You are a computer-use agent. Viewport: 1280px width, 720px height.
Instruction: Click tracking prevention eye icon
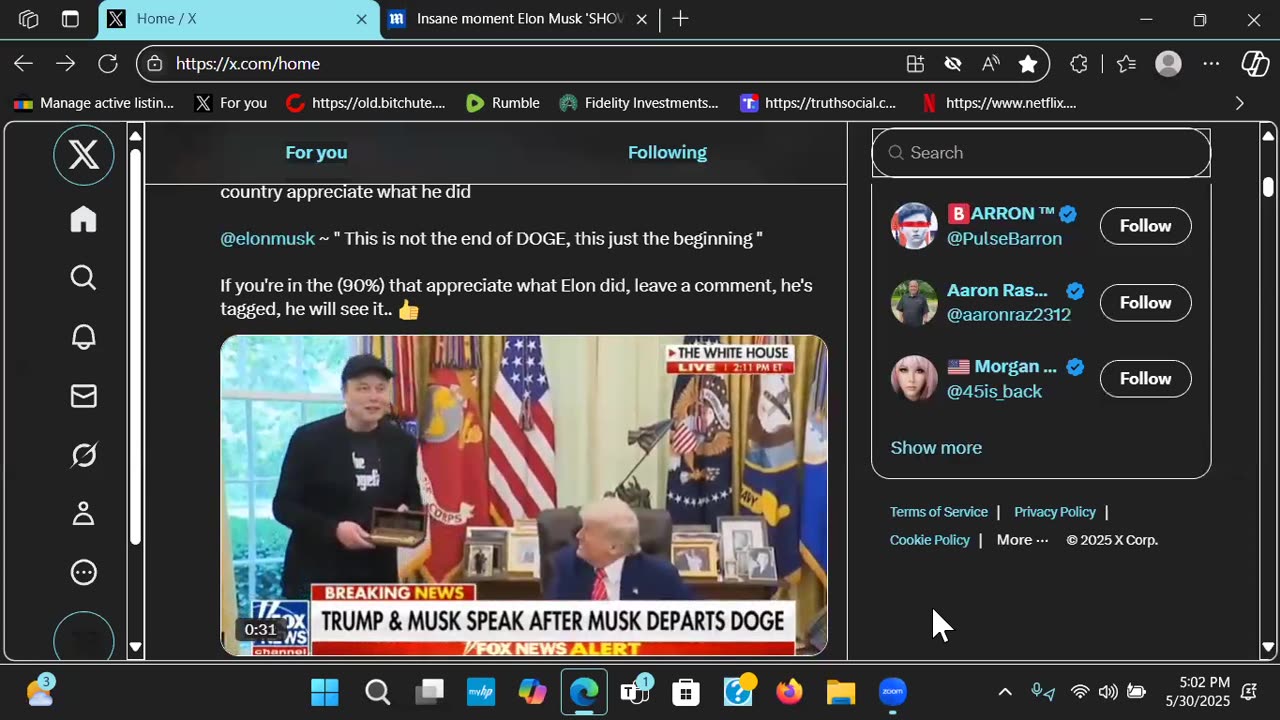tap(953, 64)
